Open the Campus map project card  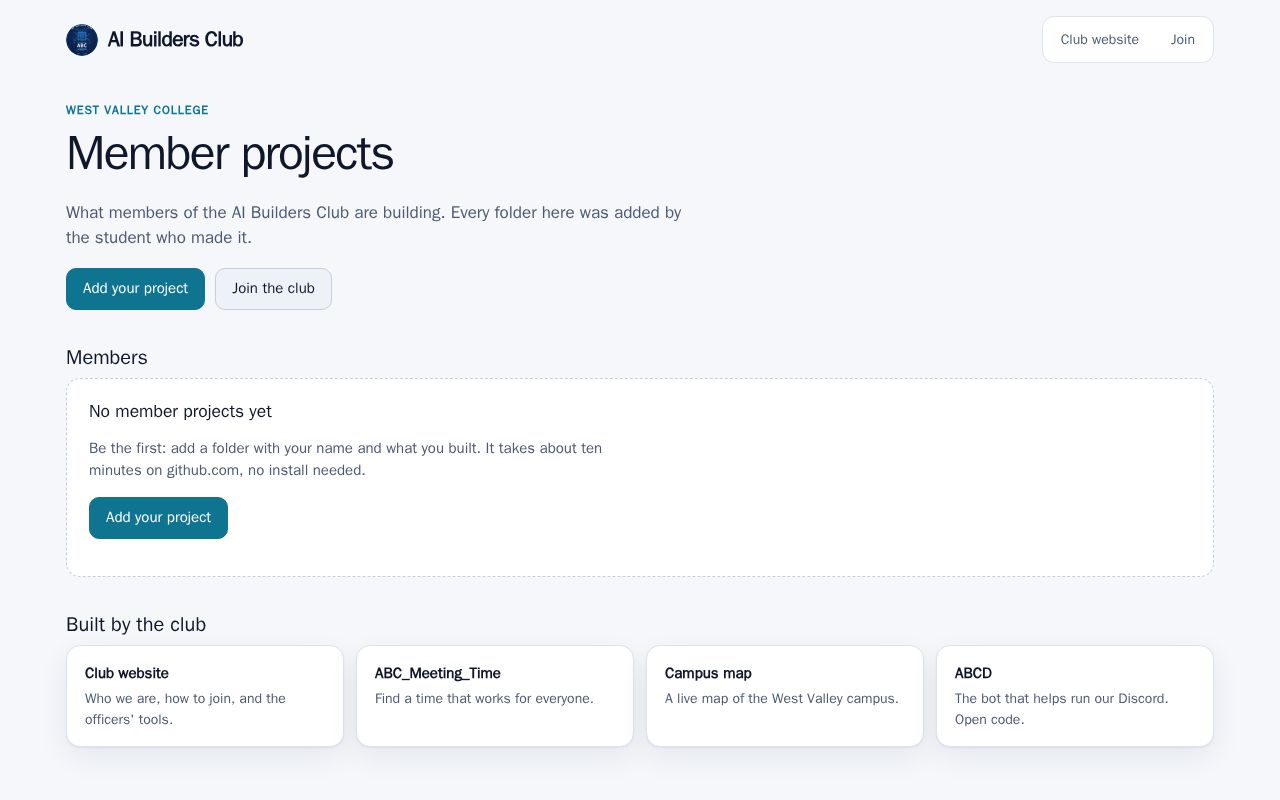[785, 696]
